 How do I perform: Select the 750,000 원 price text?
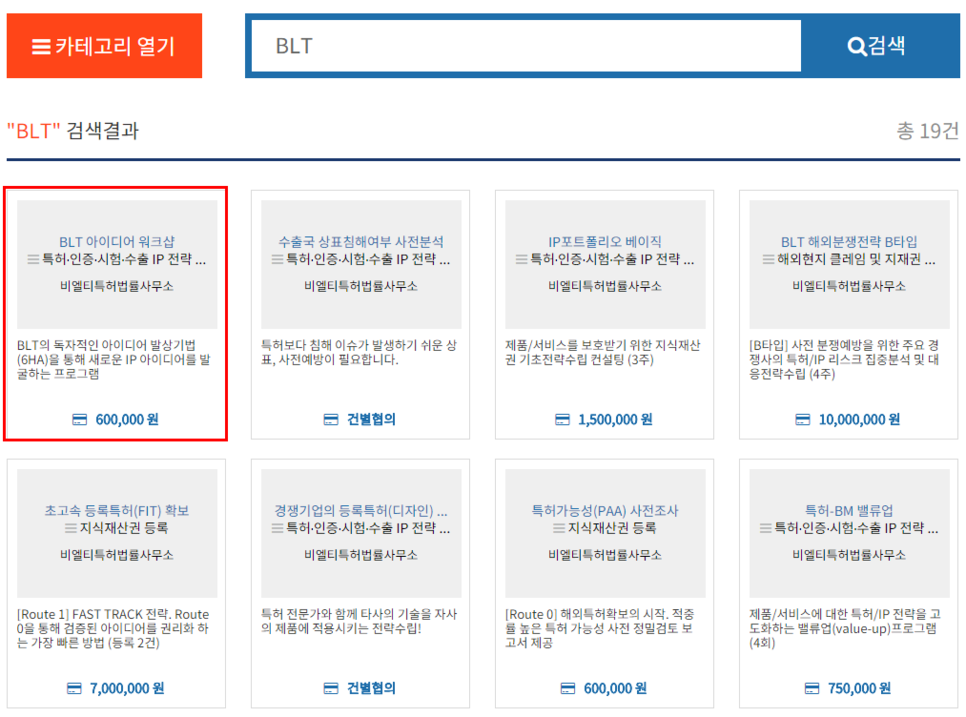click(859, 688)
